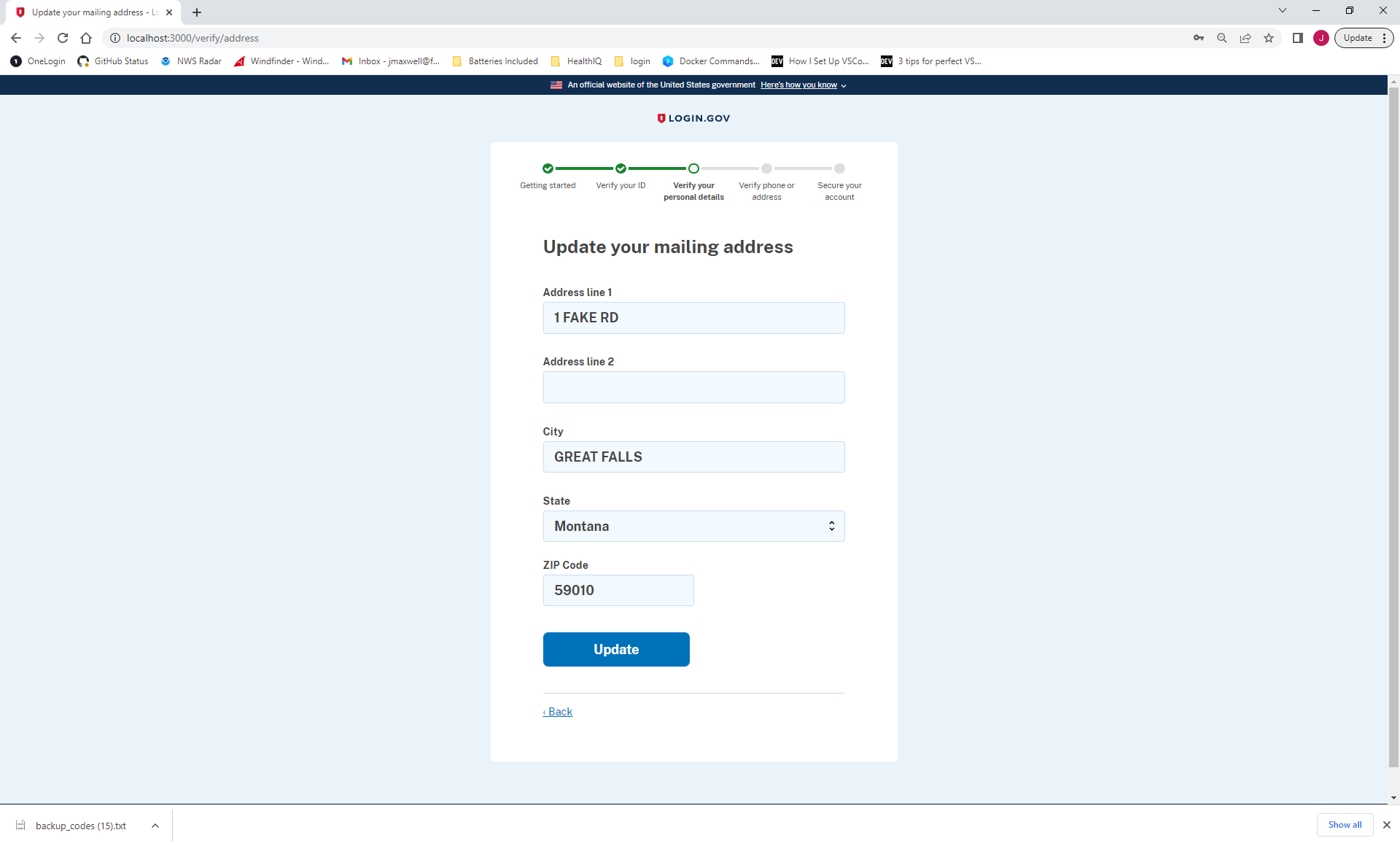
Task: Click Show all downloads button
Action: (1345, 825)
